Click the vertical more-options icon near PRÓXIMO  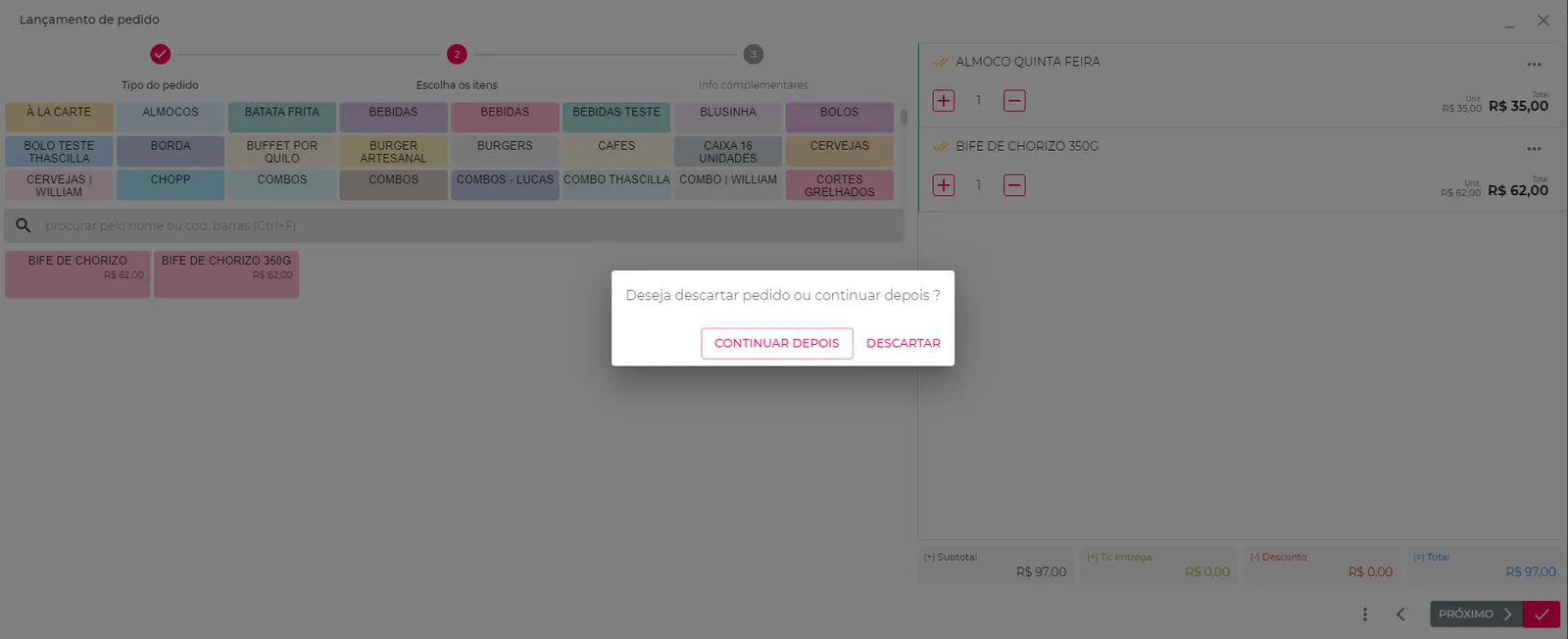click(x=1364, y=614)
